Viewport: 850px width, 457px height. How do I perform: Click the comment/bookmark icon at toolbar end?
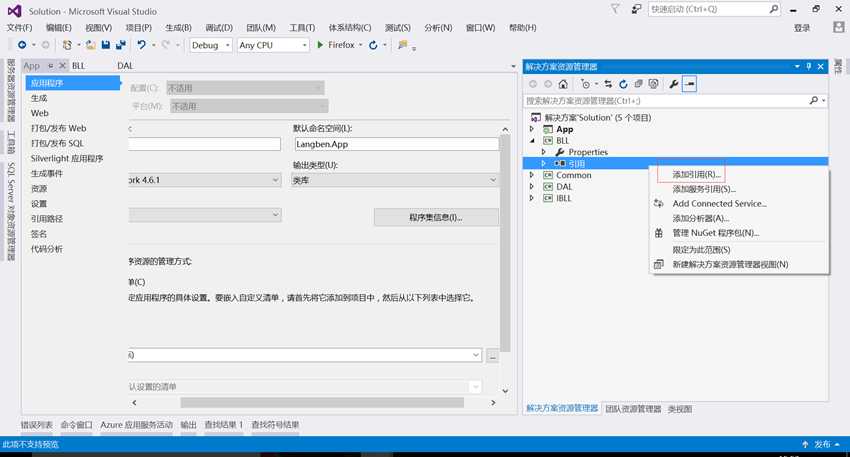(402, 45)
